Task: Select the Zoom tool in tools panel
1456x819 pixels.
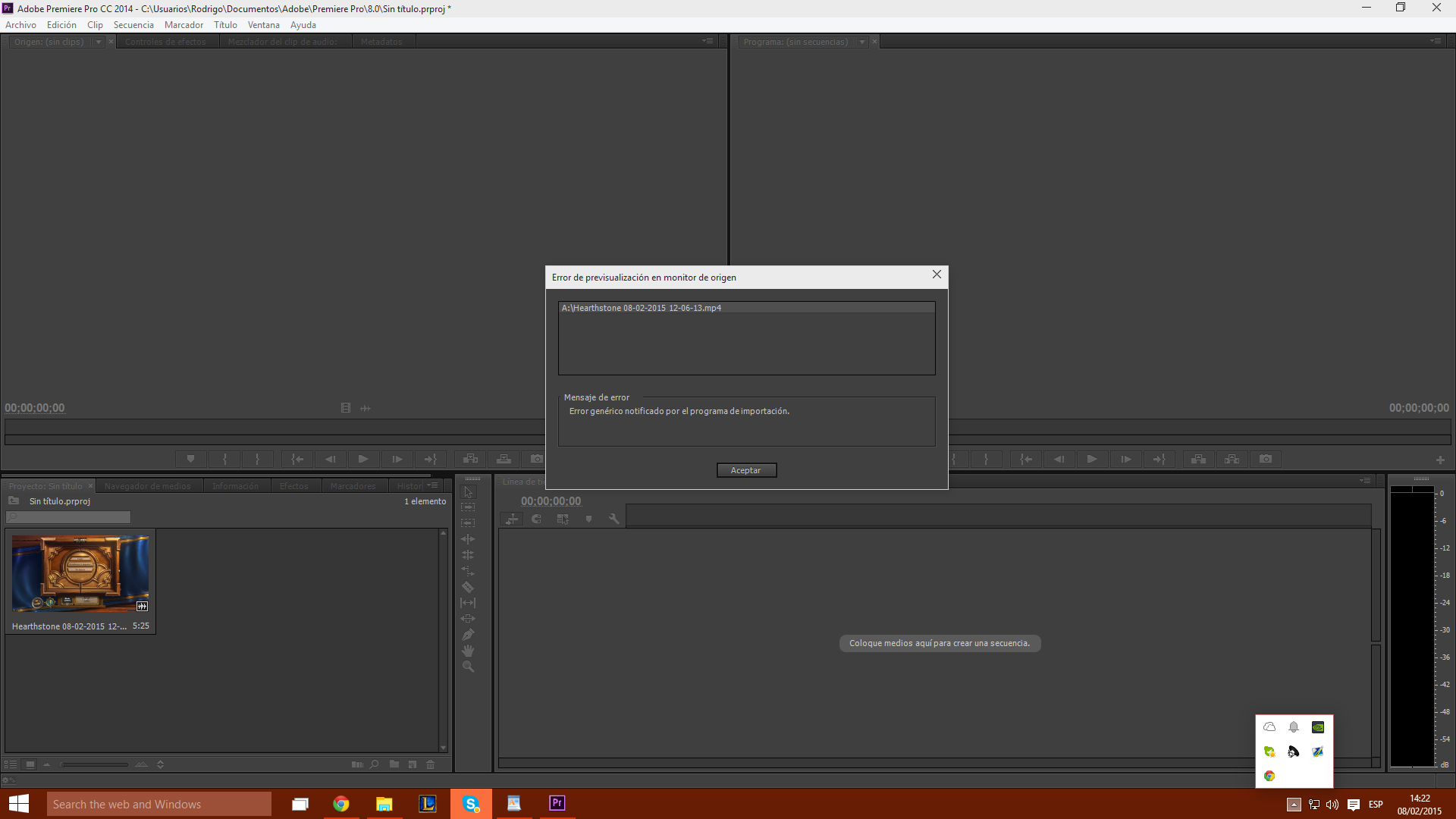Action: (x=468, y=667)
